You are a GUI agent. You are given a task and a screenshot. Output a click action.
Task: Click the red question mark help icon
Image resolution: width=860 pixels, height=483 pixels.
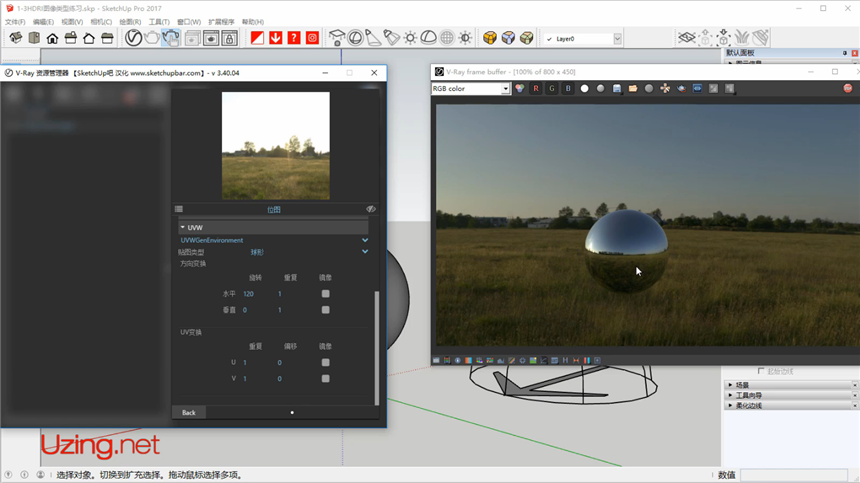pos(294,38)
